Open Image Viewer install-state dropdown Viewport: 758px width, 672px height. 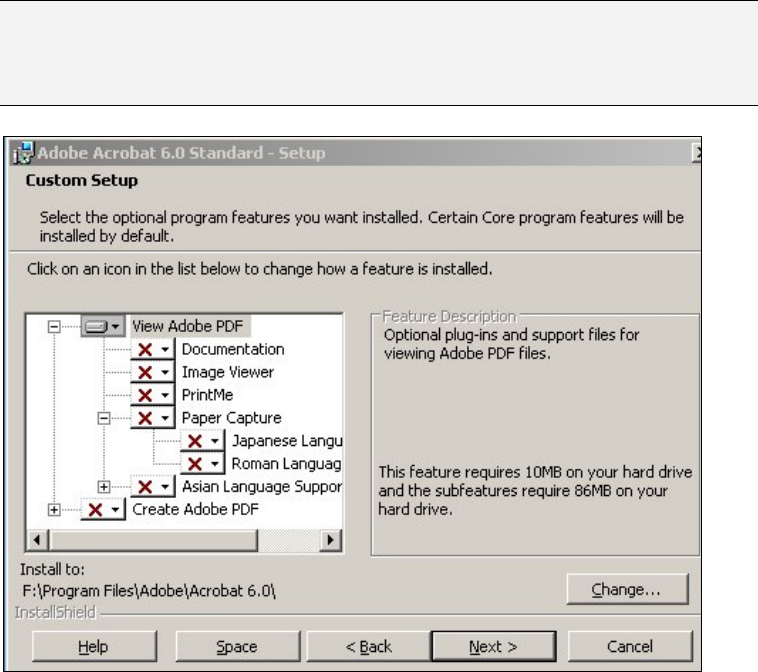(x=152, y=372)
